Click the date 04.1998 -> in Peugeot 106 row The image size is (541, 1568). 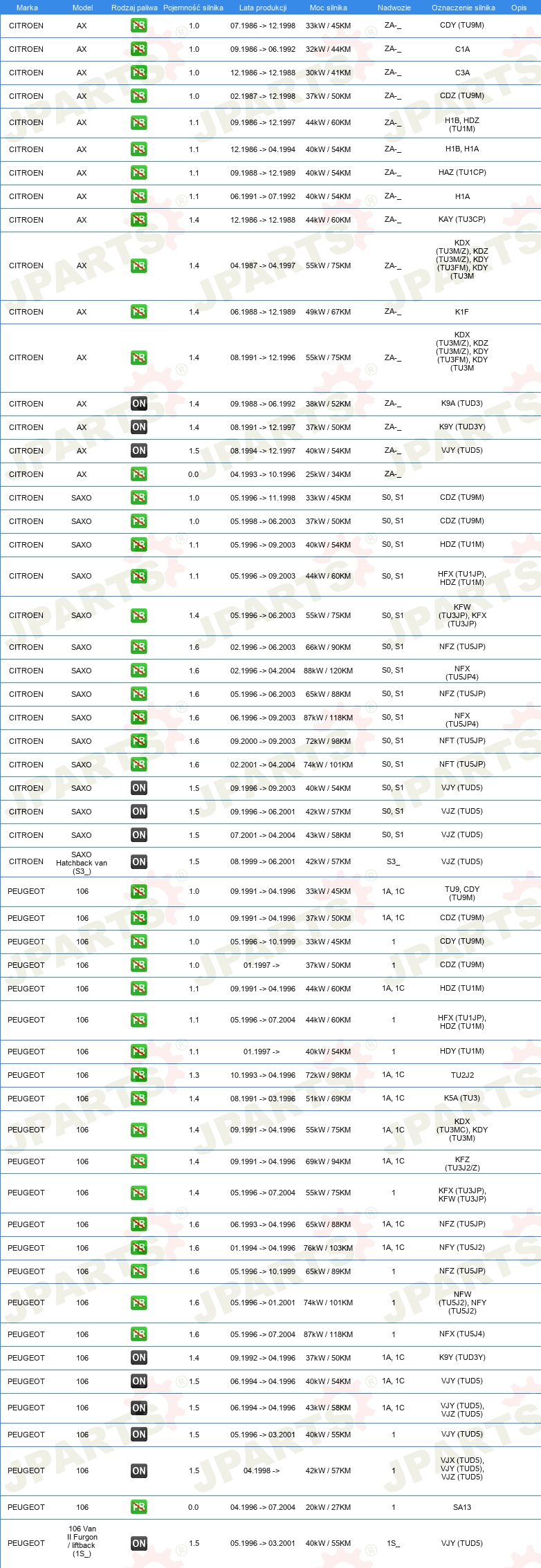click(x=262, y=1471)
